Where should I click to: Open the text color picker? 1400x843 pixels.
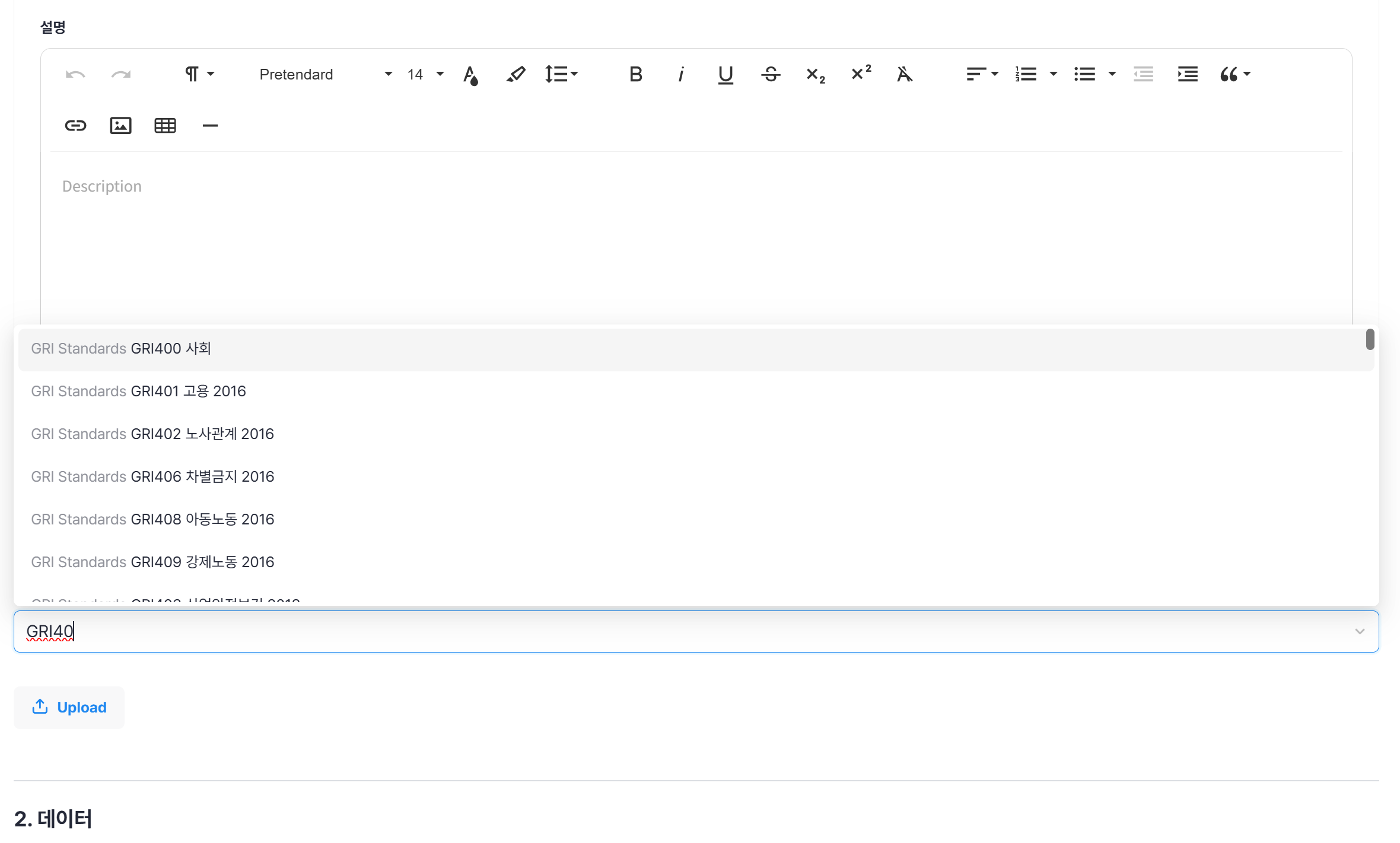[470, 75]
